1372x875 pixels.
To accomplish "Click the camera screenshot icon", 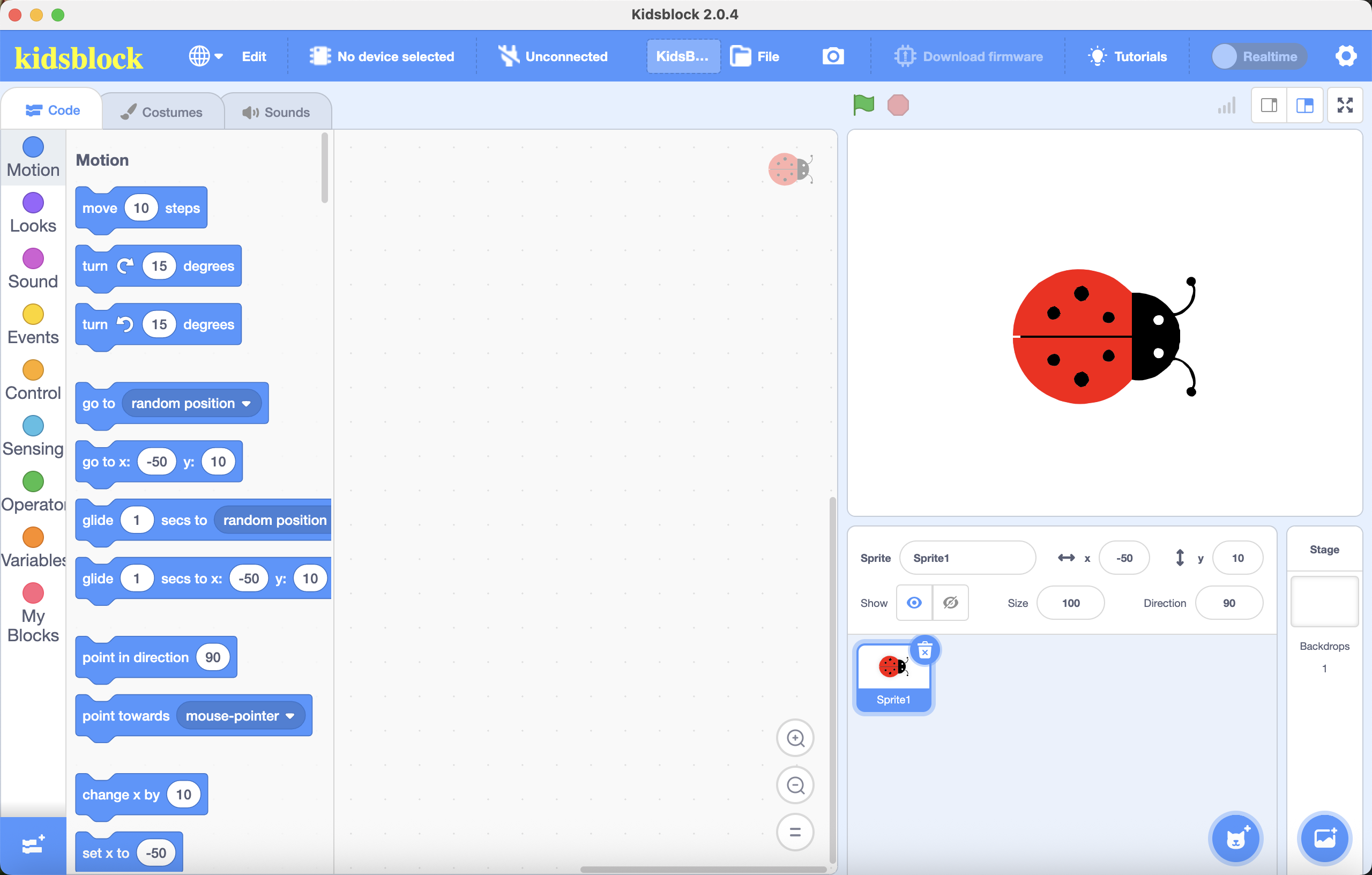I will pos(832,56).
